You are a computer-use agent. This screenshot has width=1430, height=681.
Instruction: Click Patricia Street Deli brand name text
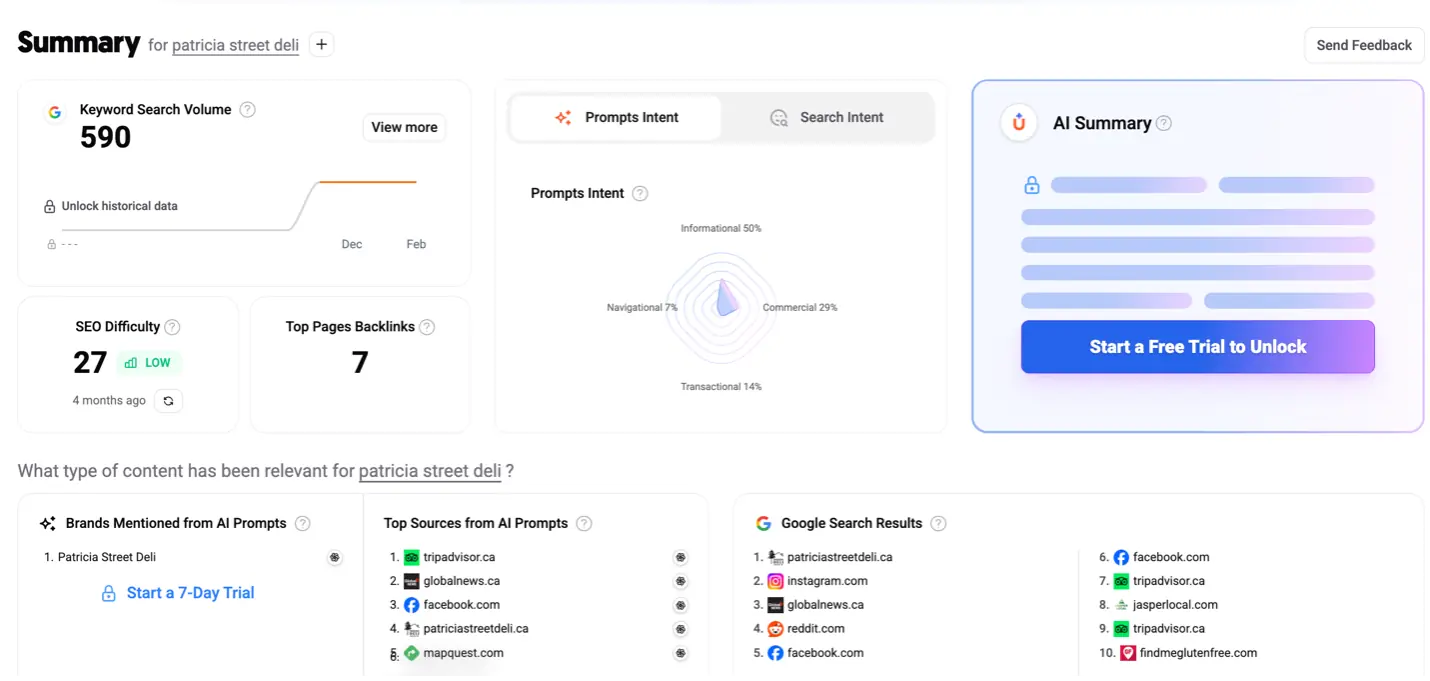click(x=107, y=557)
